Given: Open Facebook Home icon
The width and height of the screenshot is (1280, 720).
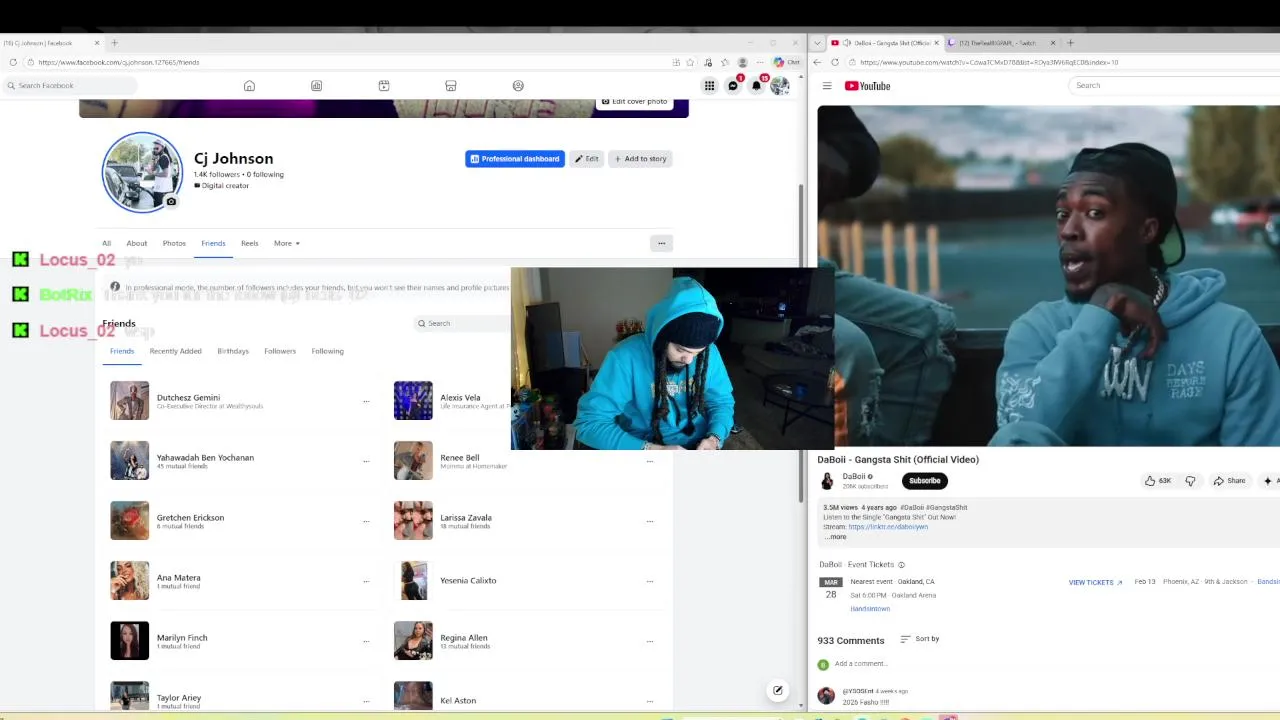Looking at the screenshot, I should click(x=249, y=86).
